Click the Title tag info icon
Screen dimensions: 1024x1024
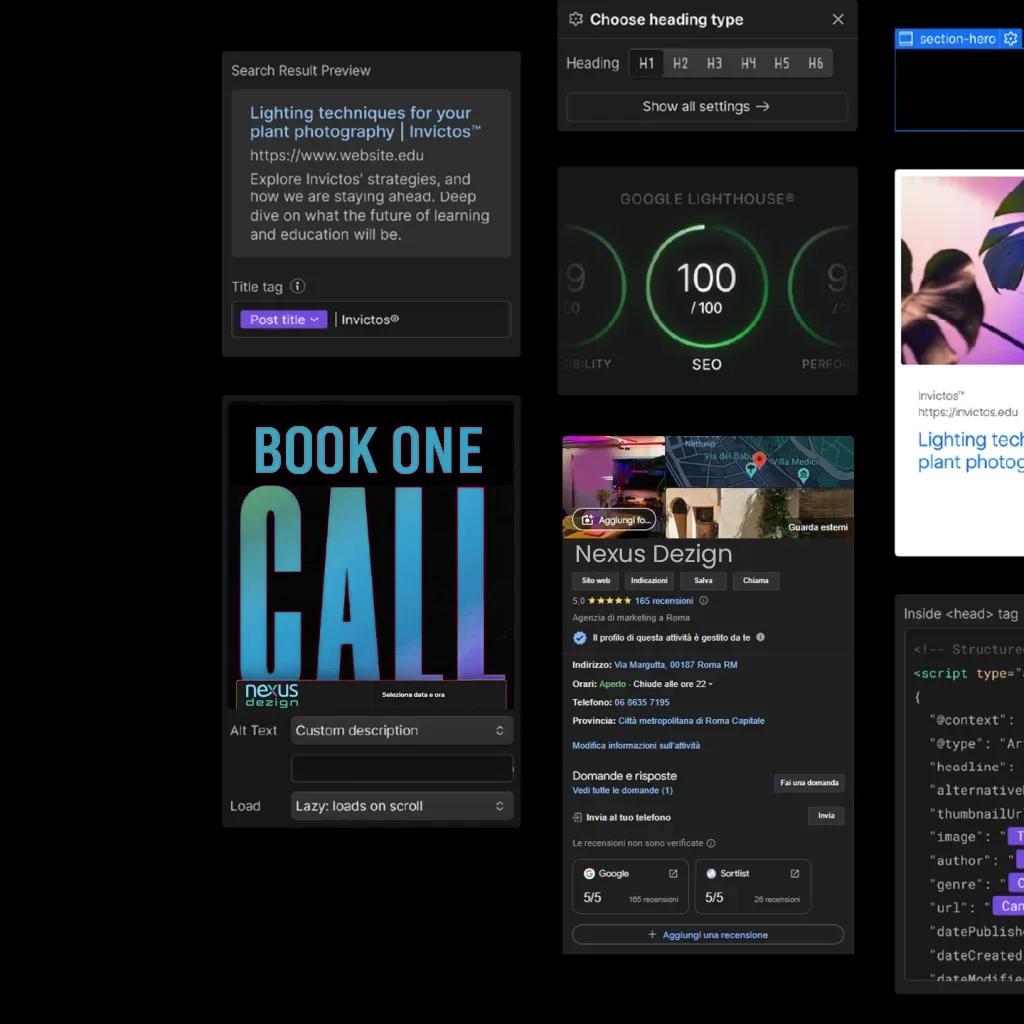(297, 287)
